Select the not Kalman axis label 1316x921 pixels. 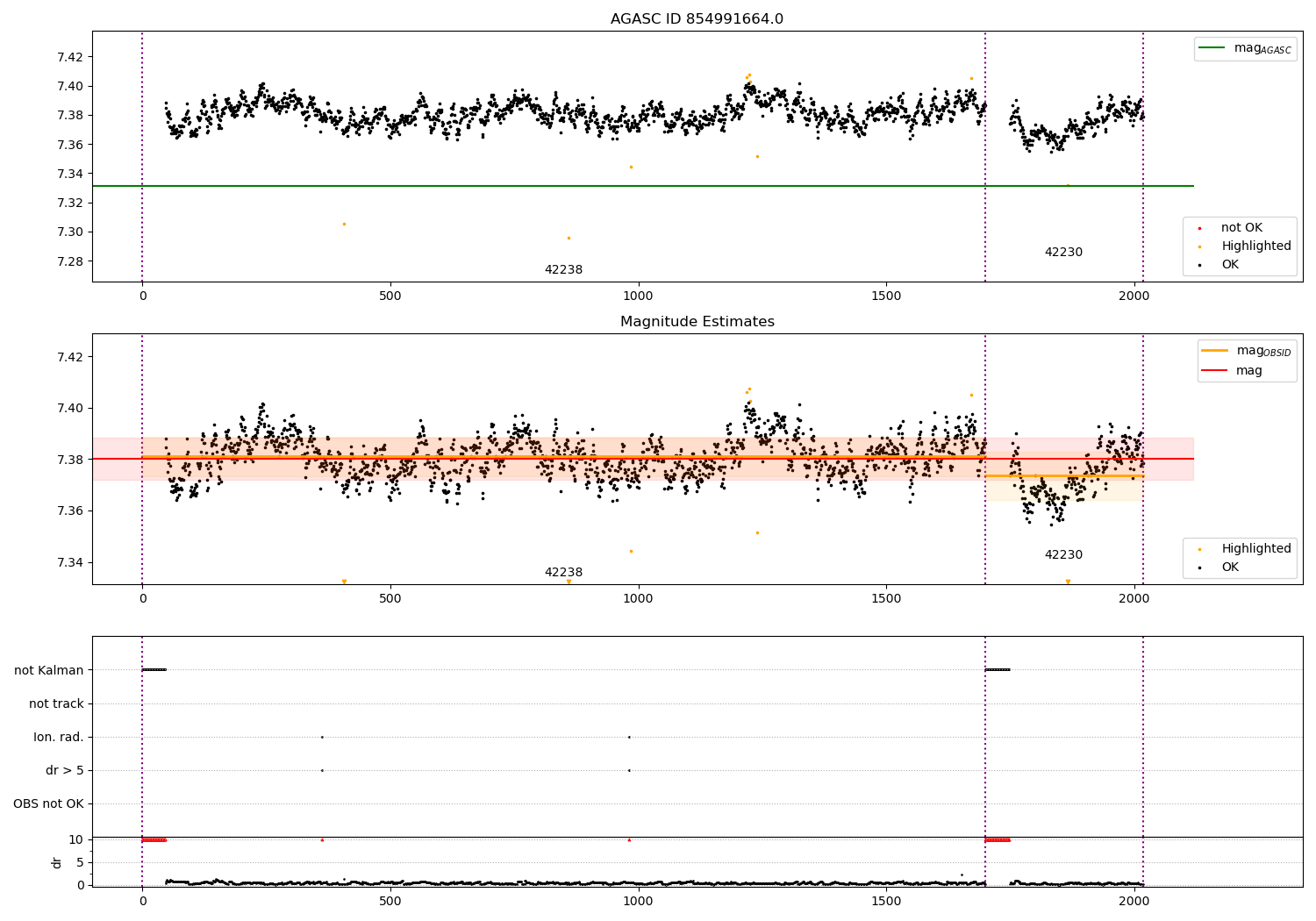(49, 670)
